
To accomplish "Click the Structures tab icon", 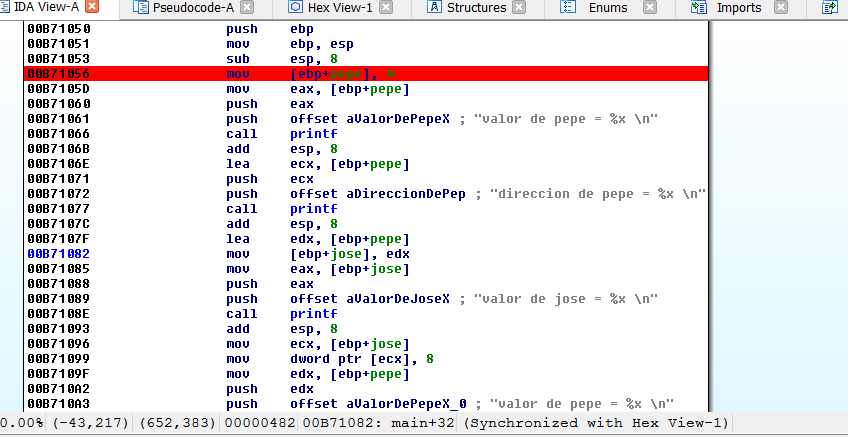I will (x=434, y=8).
